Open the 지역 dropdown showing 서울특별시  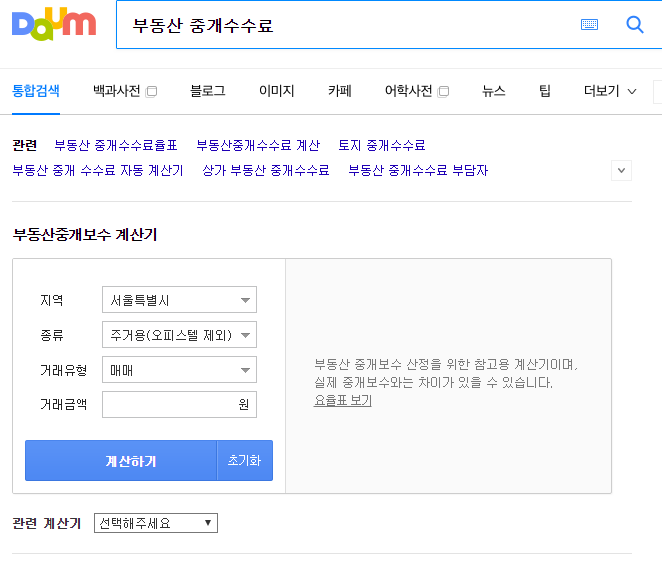pyautogui.click(x=179, y=300)
